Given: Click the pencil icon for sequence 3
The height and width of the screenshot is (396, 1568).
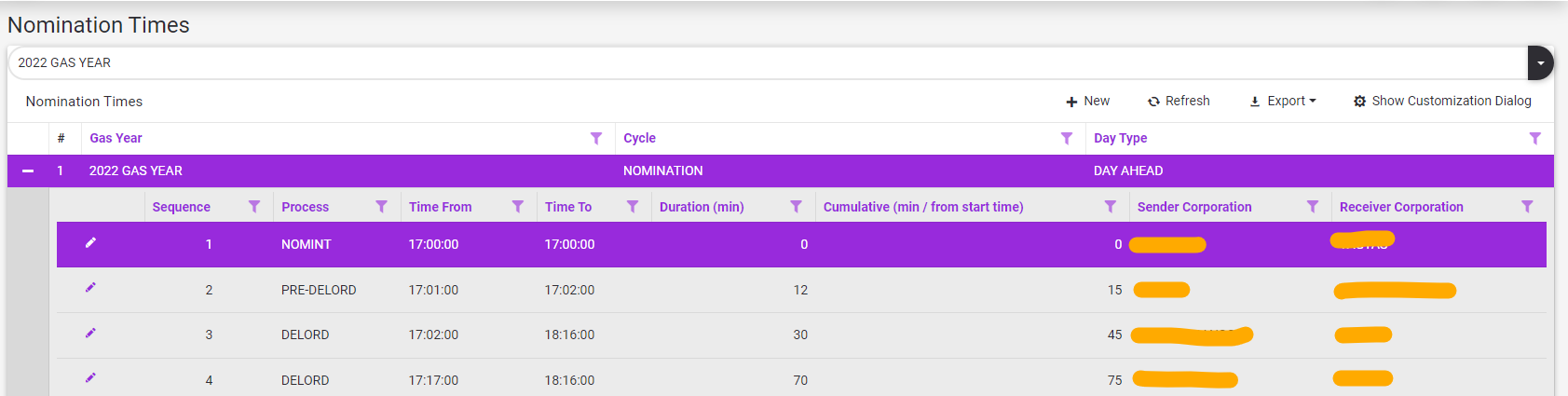Looking at the screenshot, I should tap(90, 334).
